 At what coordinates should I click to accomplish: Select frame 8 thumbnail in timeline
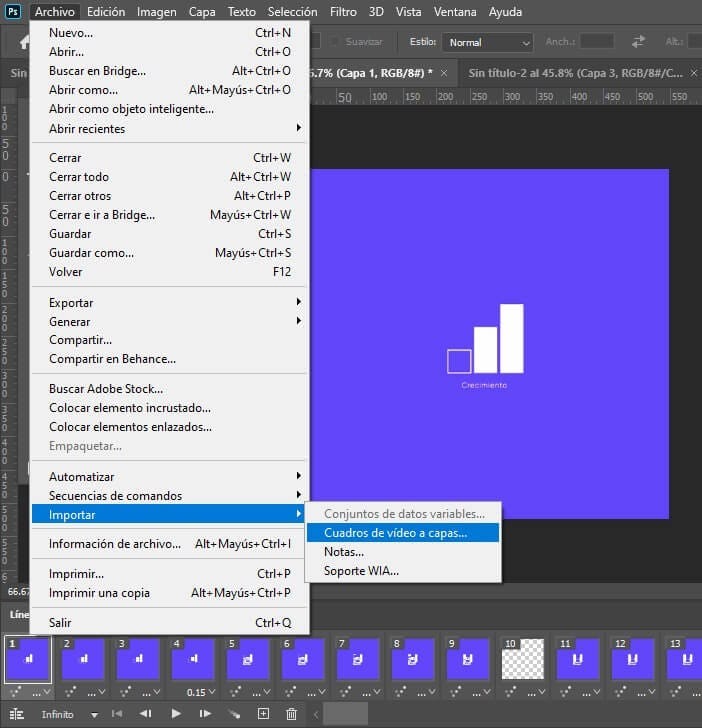[413, 659]
